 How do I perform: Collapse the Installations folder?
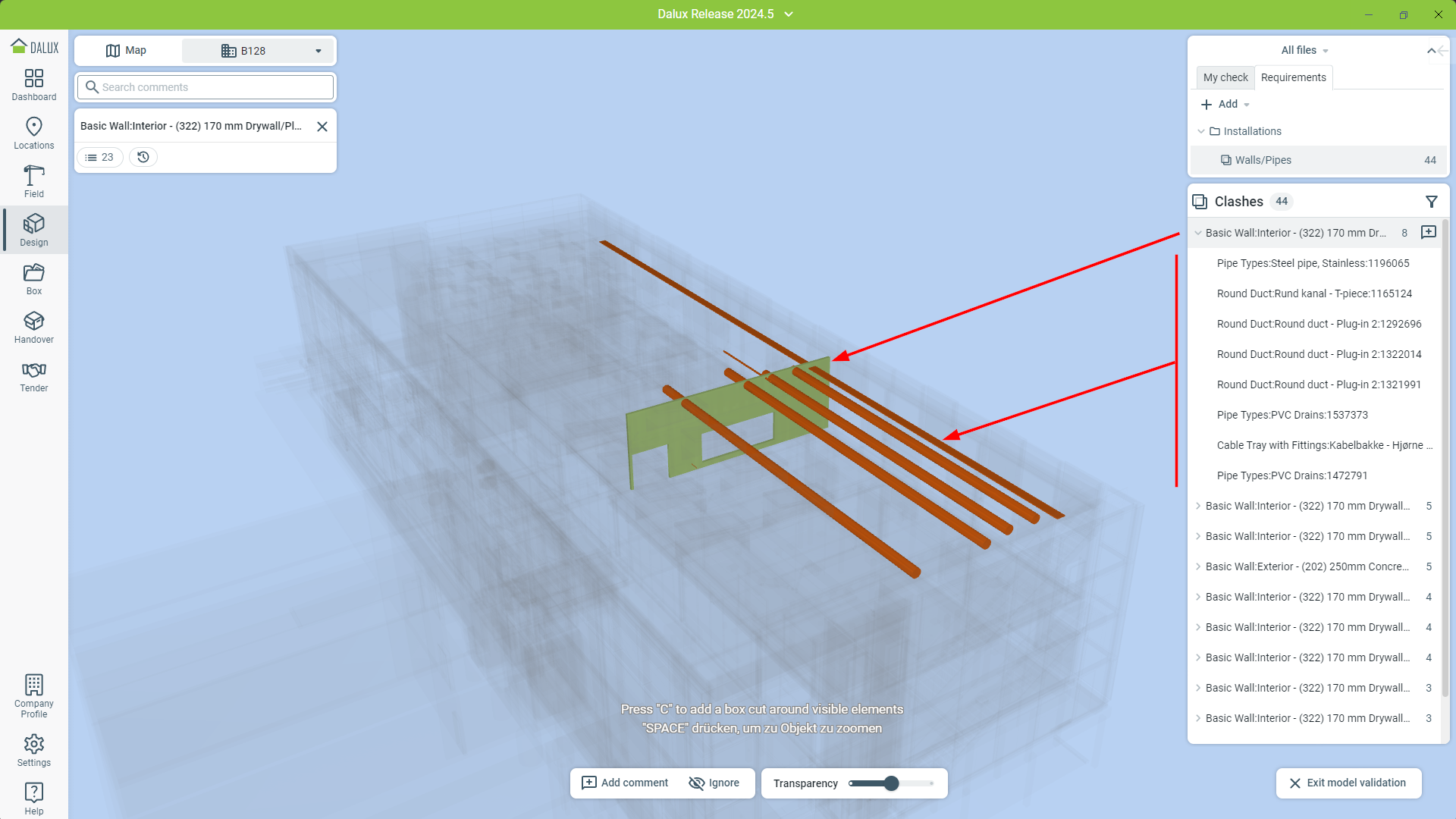click(1201, 131)
